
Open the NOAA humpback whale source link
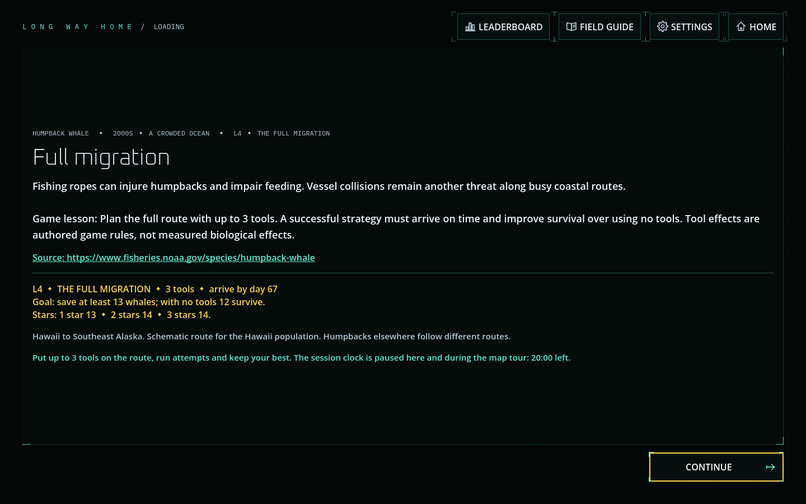[x=174, y=258]
